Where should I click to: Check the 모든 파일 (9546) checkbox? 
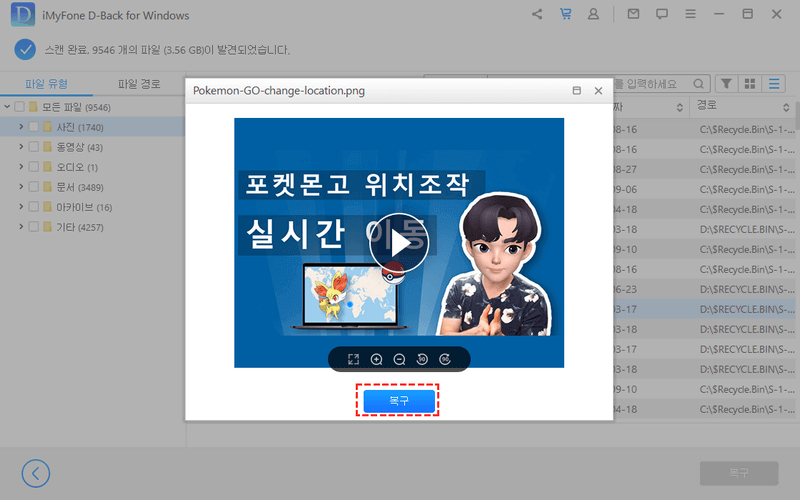click(x=19, y=107)
